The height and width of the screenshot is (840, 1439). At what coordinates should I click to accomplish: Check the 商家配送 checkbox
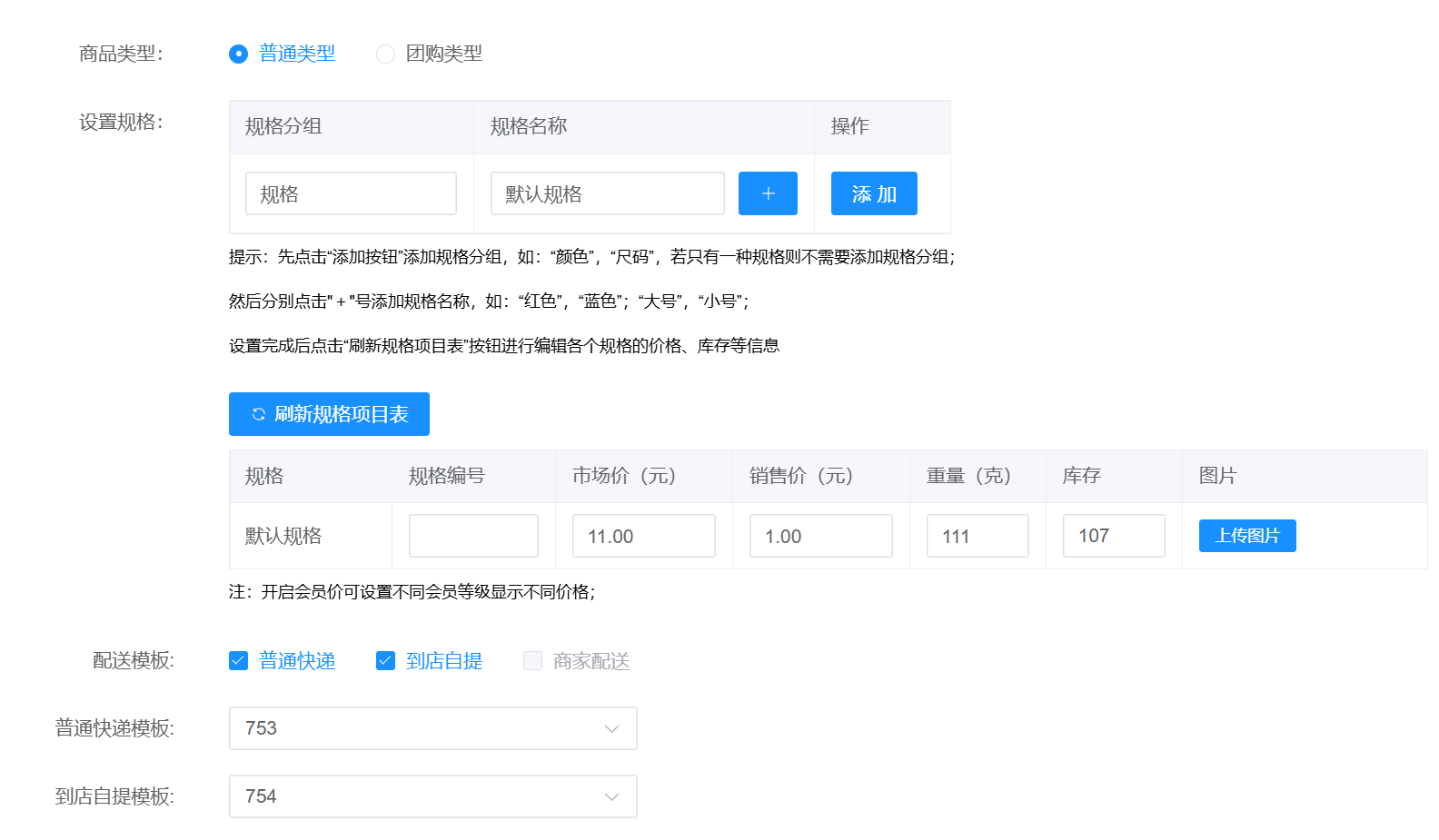pyautogui.click(x=532, y=660)
